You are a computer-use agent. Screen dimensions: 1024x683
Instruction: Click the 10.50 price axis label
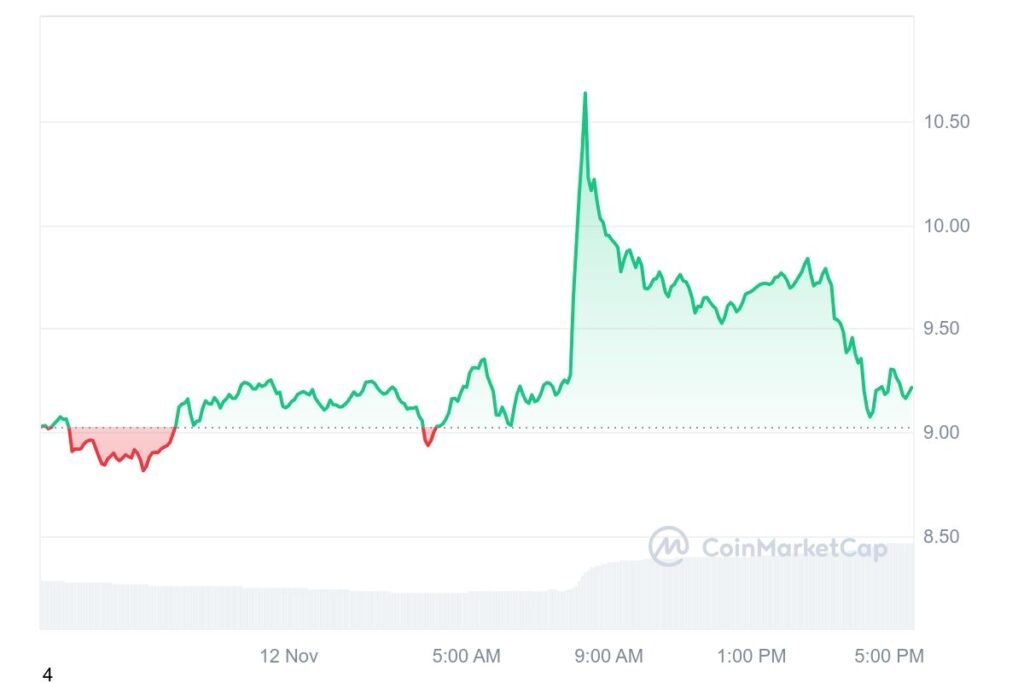point(946,121)
